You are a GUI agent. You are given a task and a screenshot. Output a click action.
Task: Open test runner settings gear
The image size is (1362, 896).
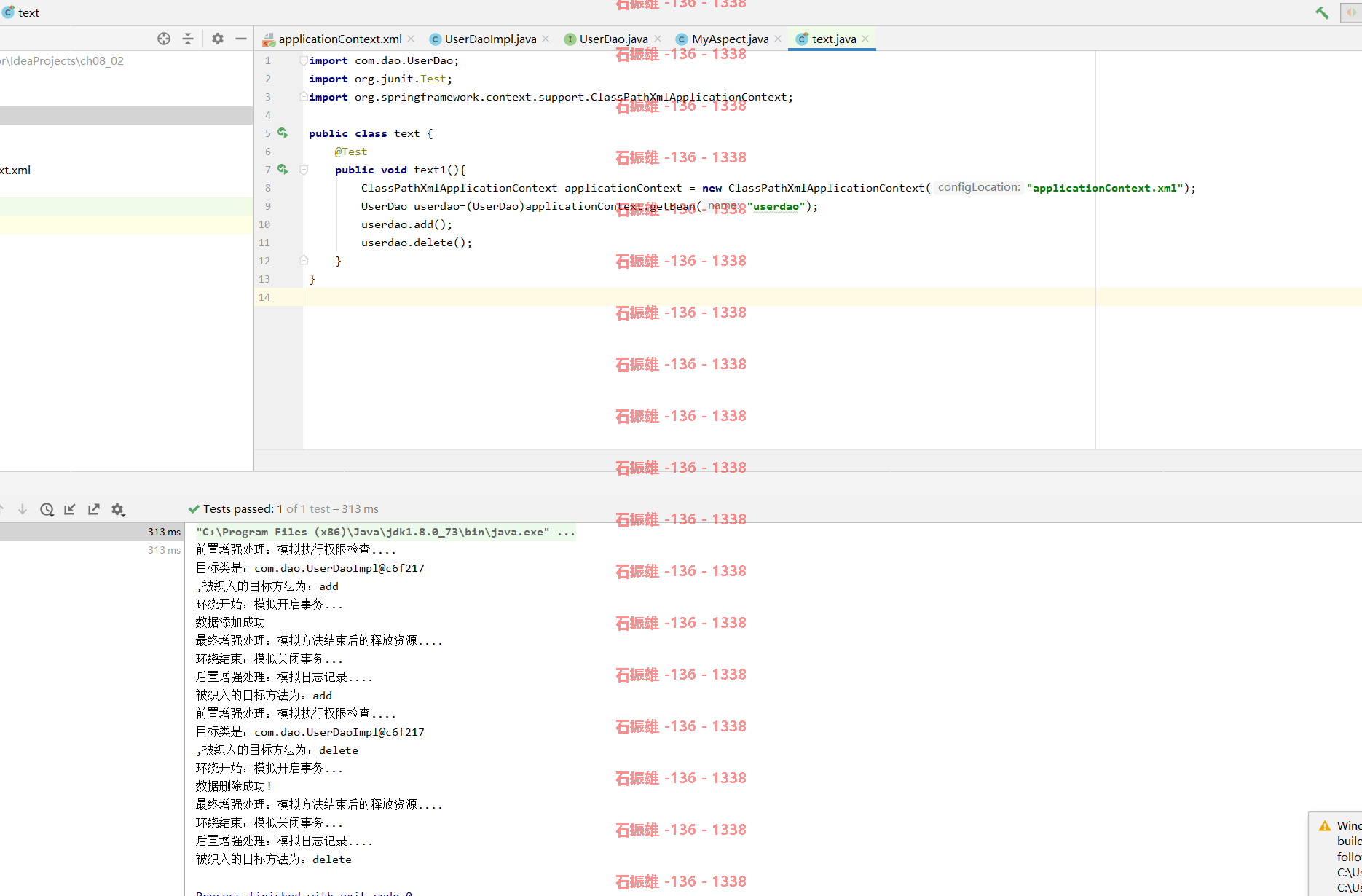118,510
